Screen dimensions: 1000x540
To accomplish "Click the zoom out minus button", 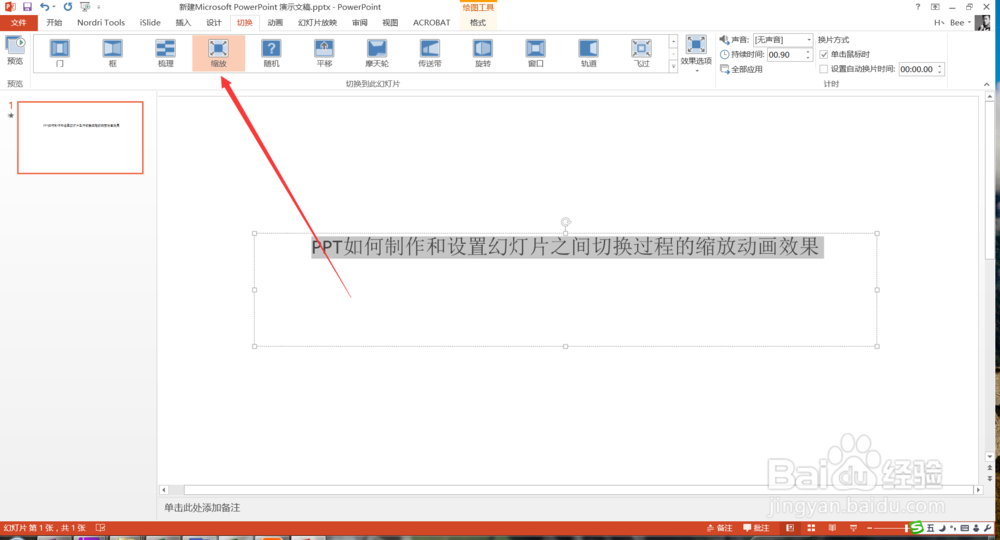I will point(869,528).
